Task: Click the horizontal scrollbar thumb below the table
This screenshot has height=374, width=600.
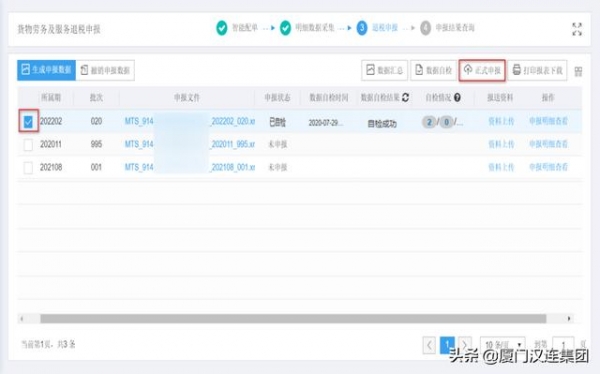Action: 293,318
